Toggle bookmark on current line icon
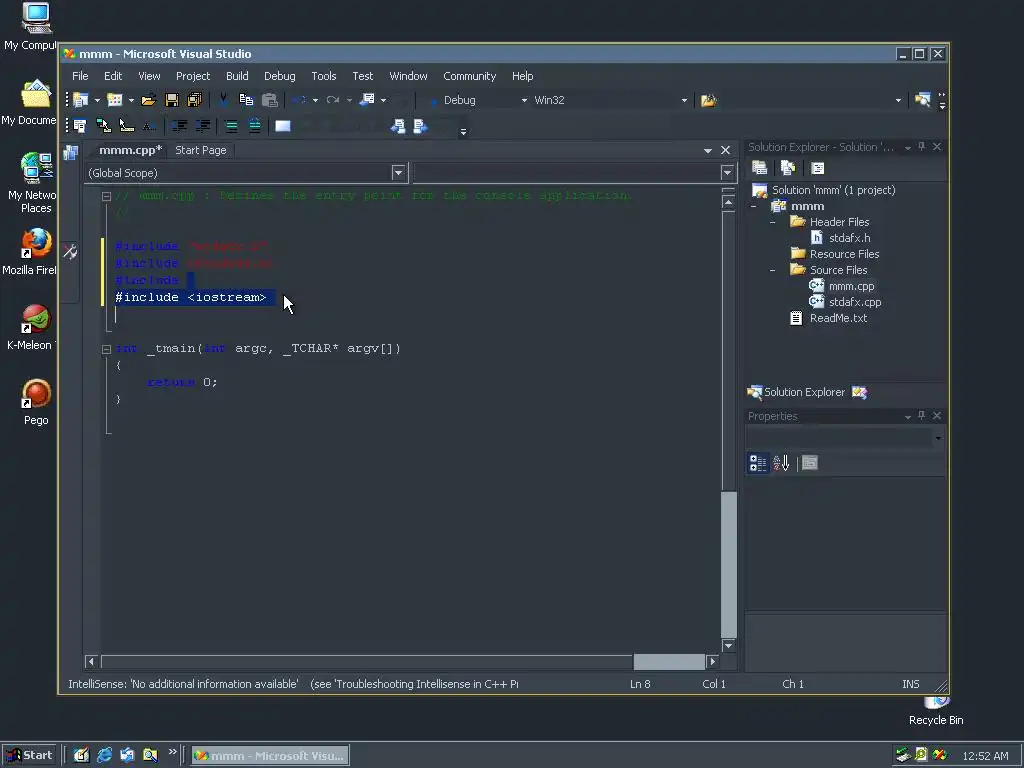This screenshot has height=768, width=1024. click(x=283, y=125)
